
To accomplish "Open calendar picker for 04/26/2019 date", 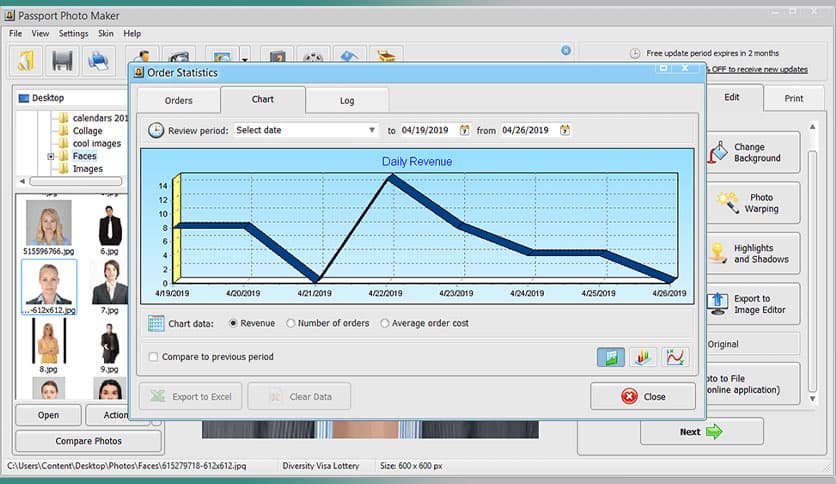I will (x=565, y=130).
